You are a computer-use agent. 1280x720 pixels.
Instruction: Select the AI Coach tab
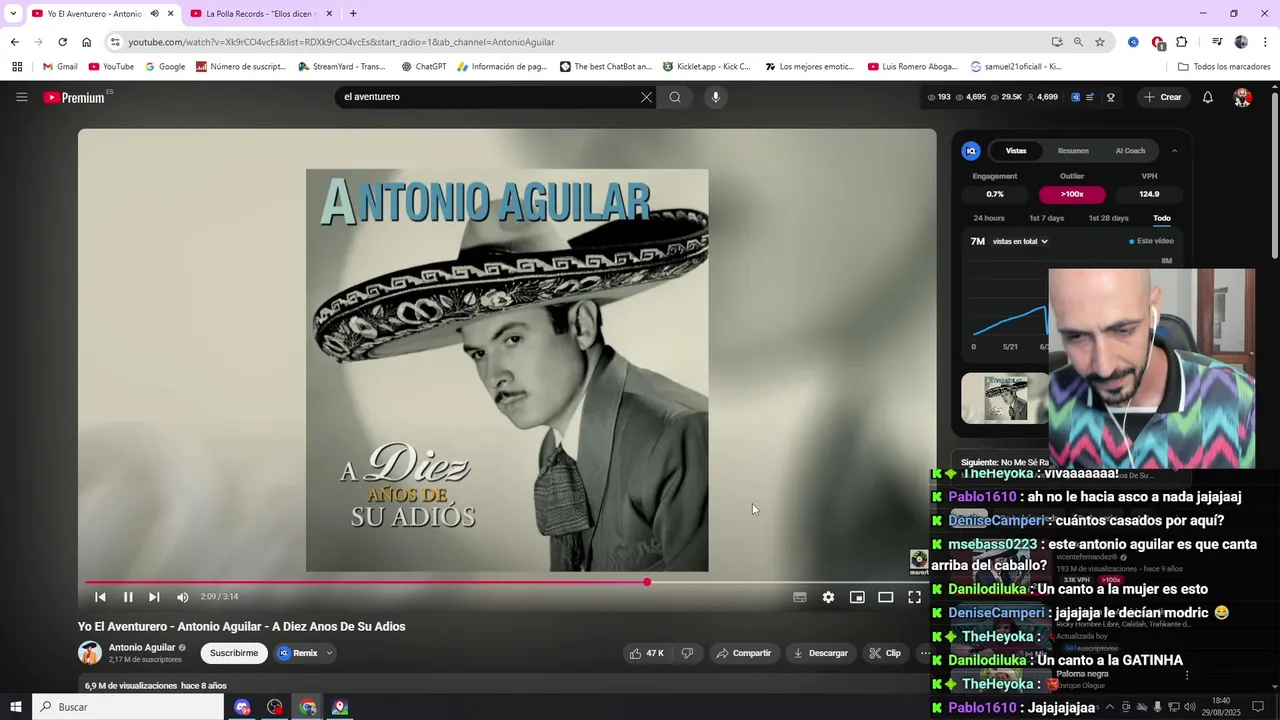(1130, 151)
